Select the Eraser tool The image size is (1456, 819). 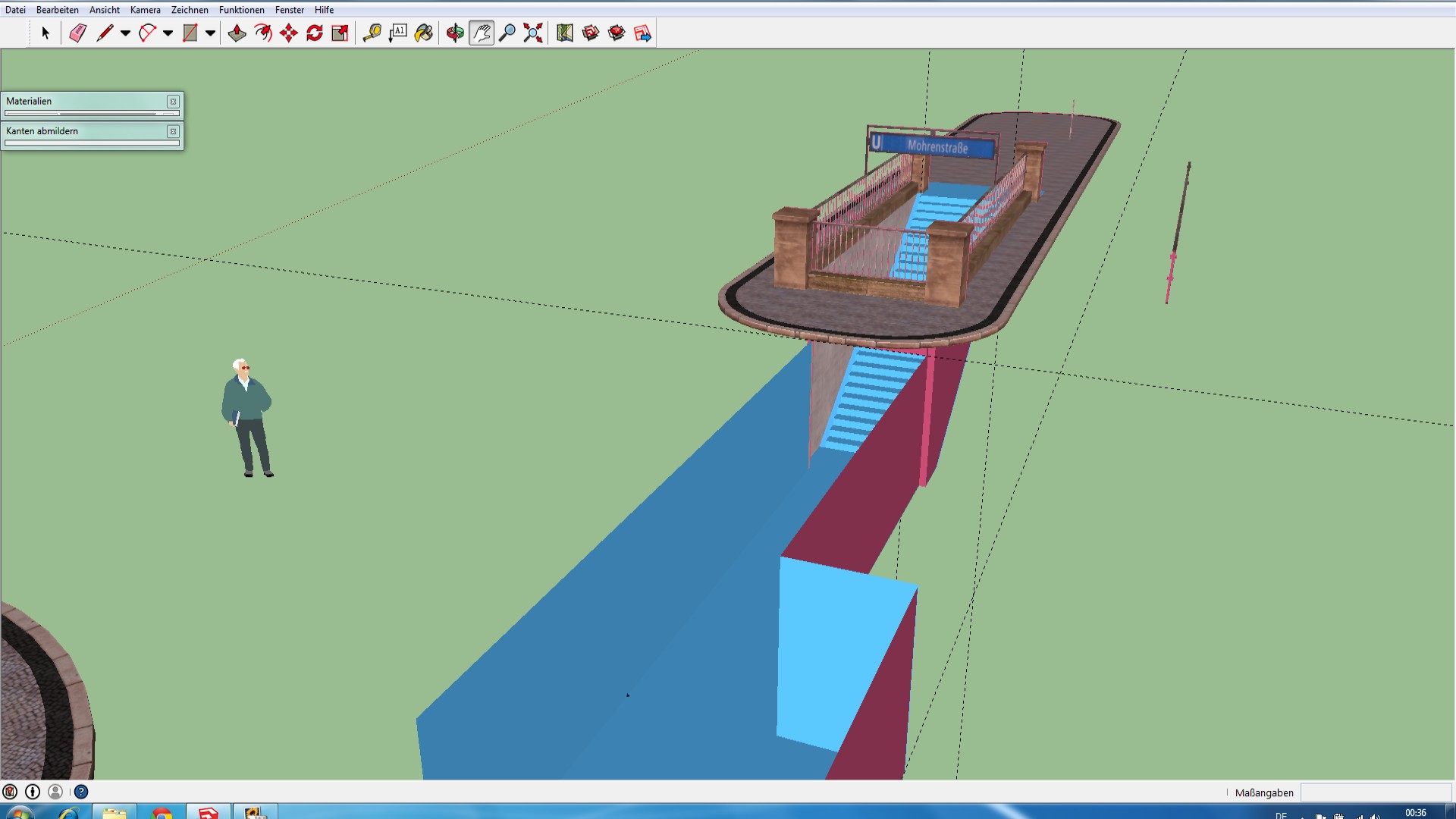tap(77, 33)
